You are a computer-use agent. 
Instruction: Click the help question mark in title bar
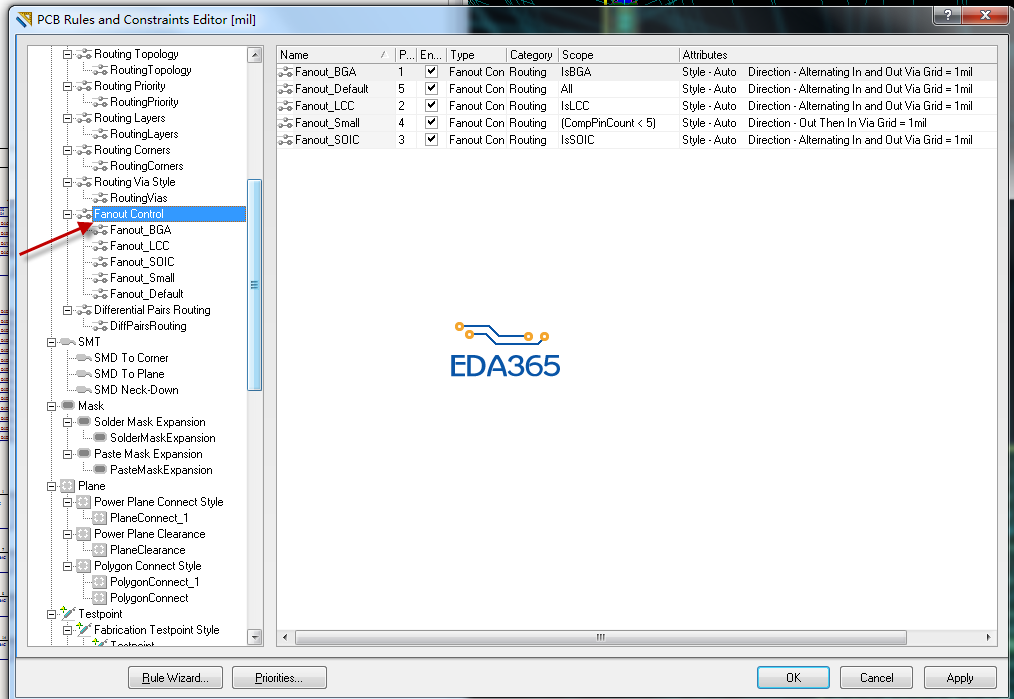(x=947, y=15)
